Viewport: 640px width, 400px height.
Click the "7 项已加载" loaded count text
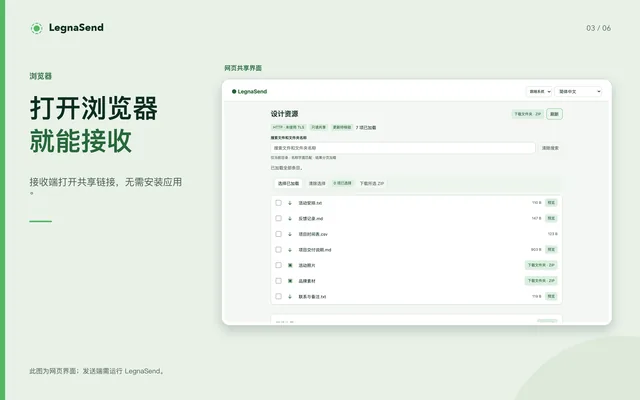(366, 128)
